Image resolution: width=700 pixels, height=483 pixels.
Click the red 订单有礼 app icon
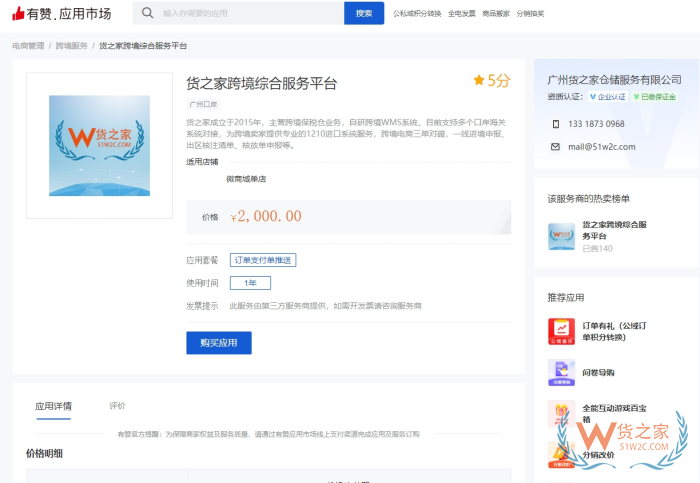click(561, 331)
